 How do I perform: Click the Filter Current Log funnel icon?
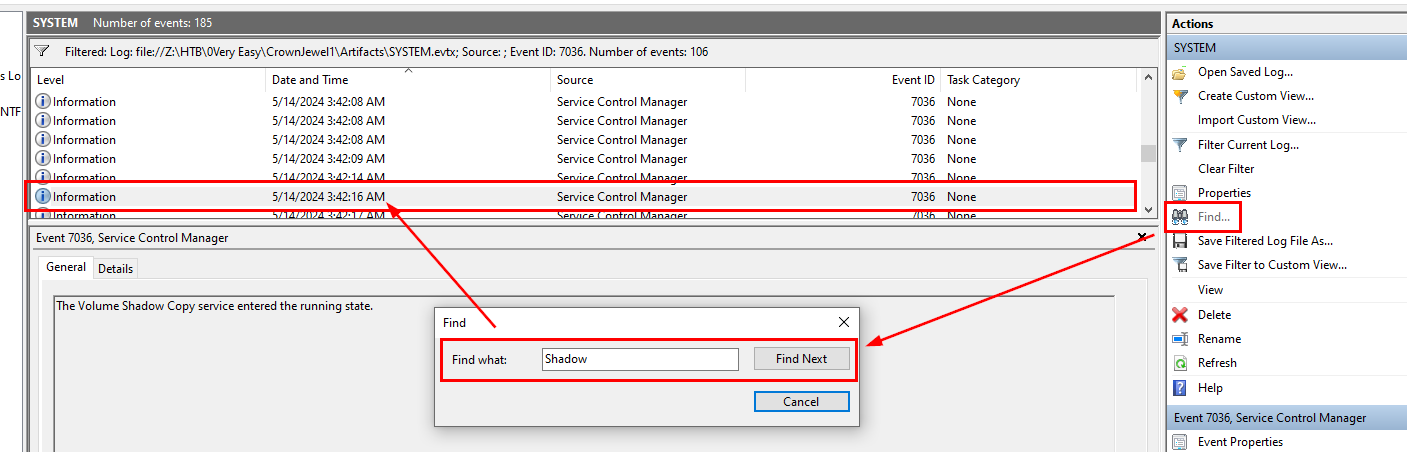tap(1180, 145)
